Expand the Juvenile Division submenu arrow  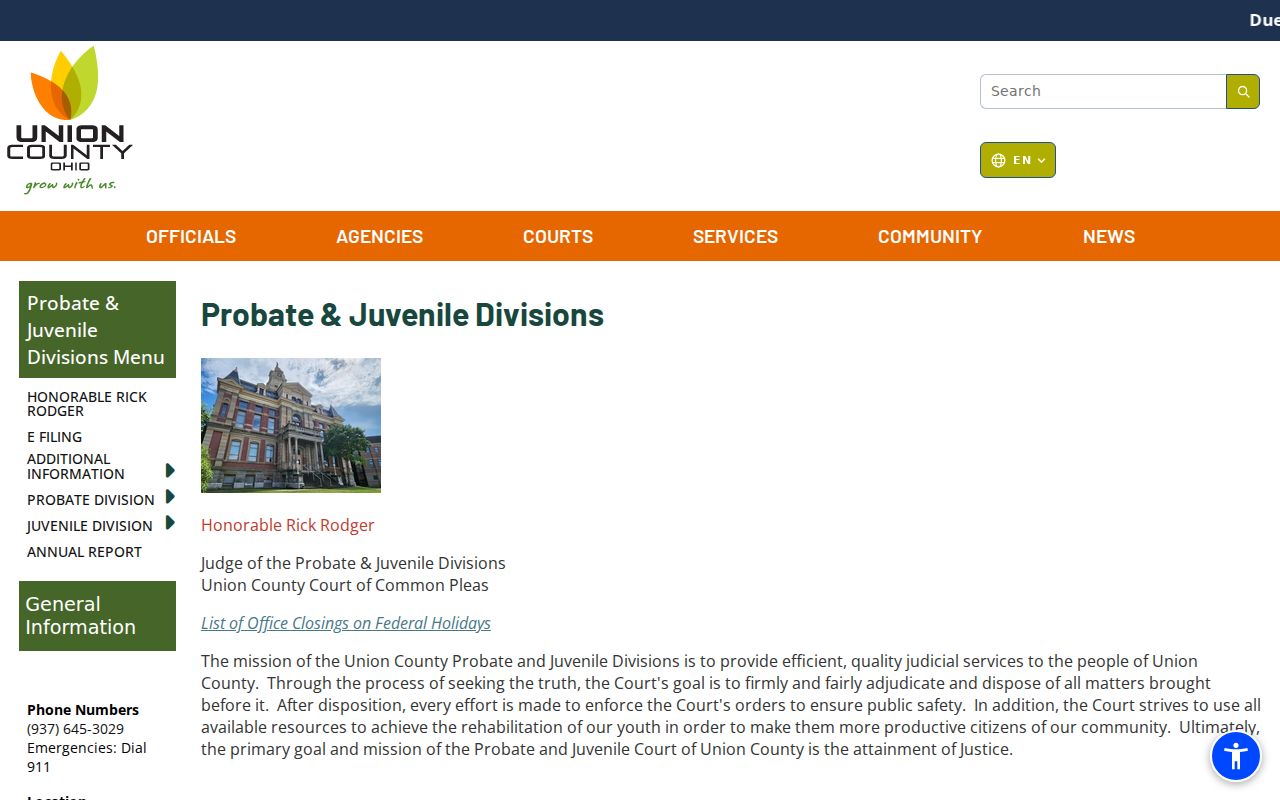point(170,523)
